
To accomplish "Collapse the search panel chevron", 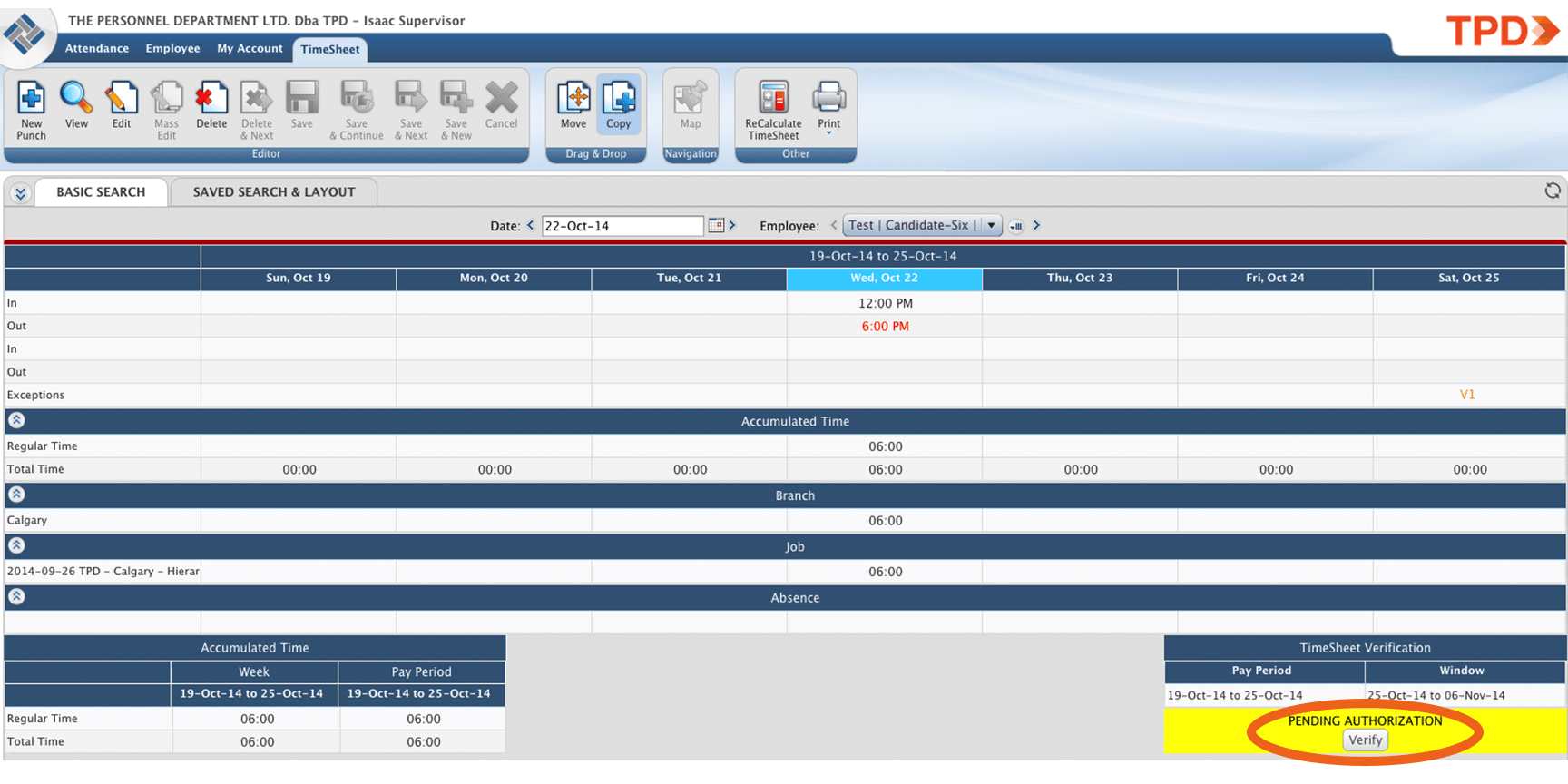I will pos(20,192).
